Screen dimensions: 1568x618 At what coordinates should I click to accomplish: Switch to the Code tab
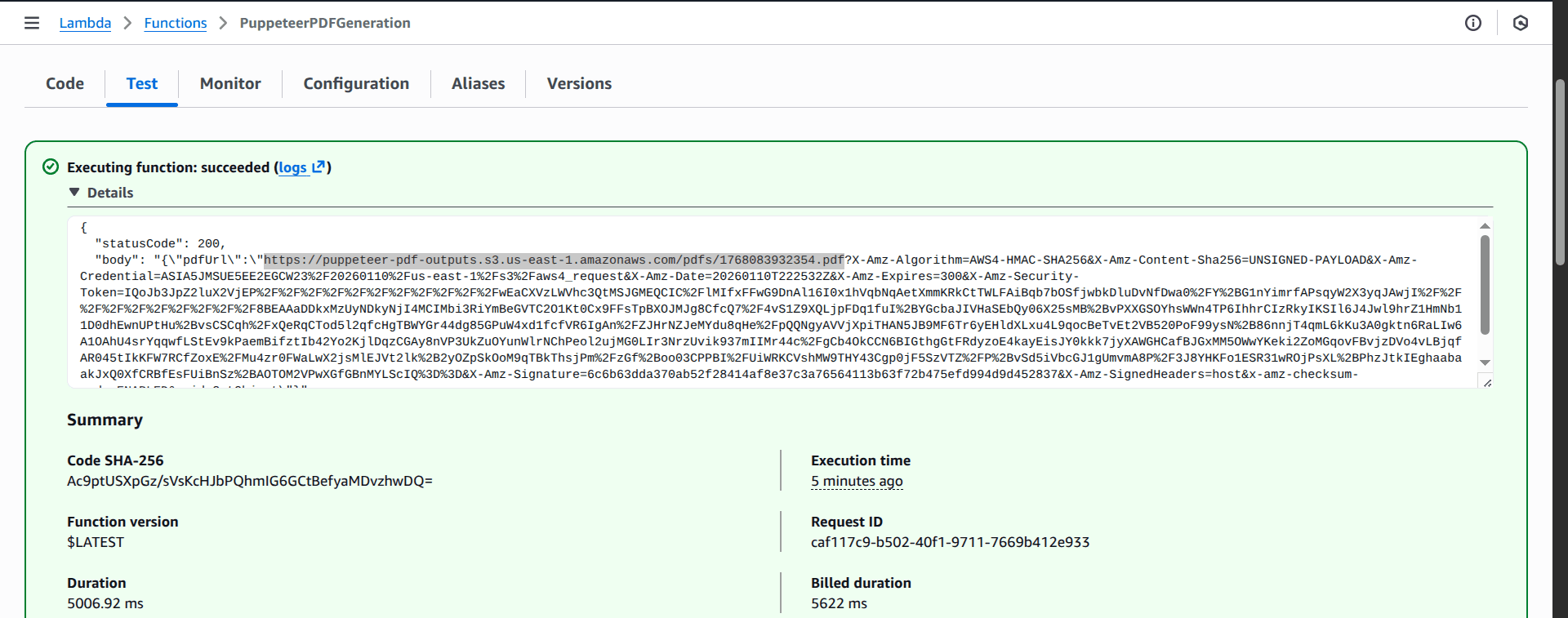pos(65,83)
